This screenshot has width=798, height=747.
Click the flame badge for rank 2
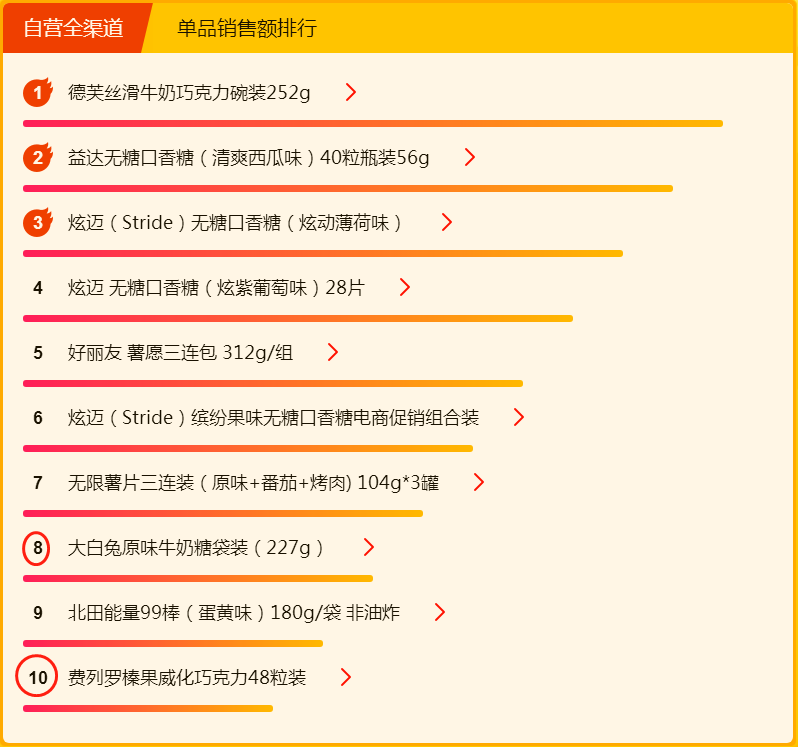(x=38, y=158)
